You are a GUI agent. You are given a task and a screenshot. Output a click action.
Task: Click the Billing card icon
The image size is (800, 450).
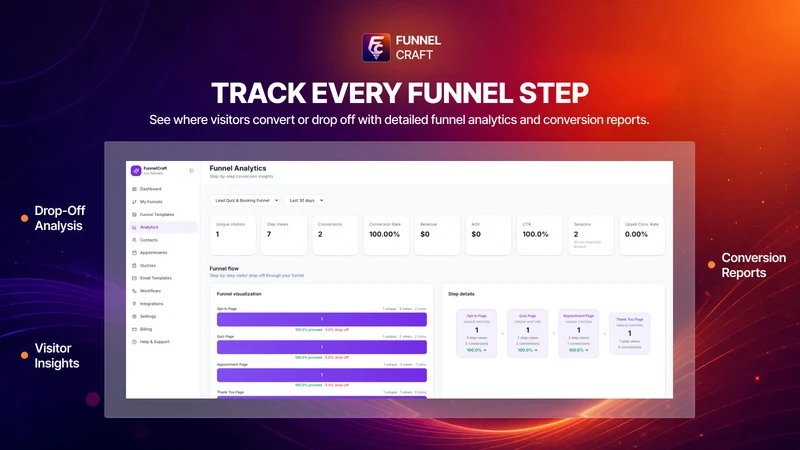coord(134,329)
